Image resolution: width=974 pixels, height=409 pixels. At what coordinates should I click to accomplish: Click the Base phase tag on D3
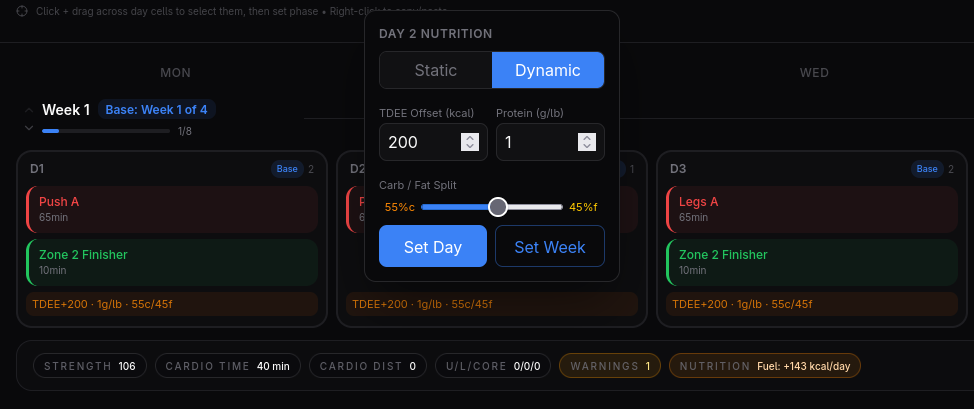[927, 169]
